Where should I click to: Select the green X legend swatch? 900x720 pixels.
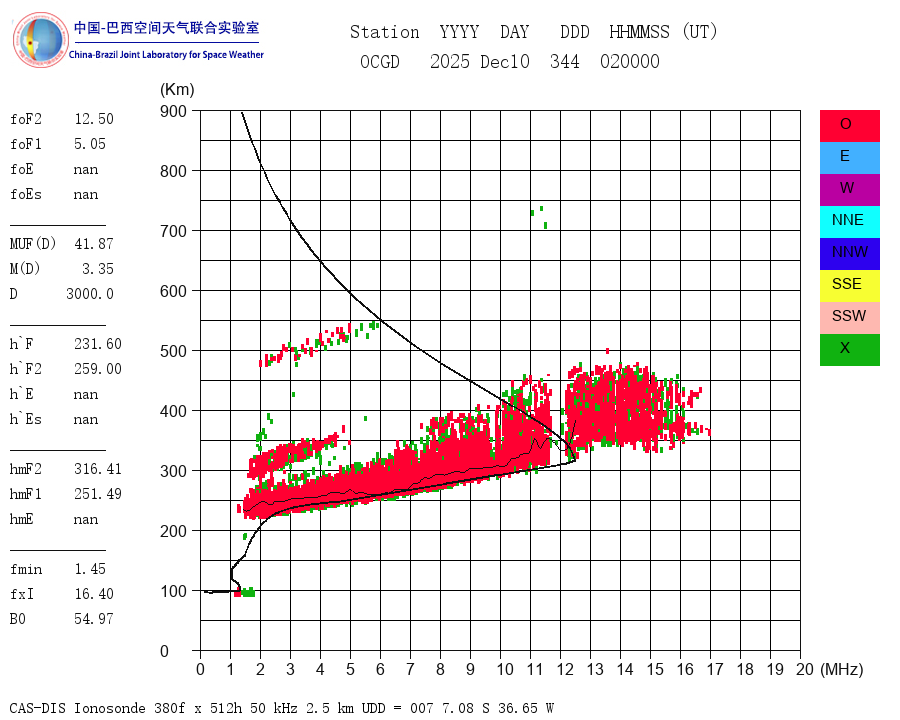click(x=849, y=350)
